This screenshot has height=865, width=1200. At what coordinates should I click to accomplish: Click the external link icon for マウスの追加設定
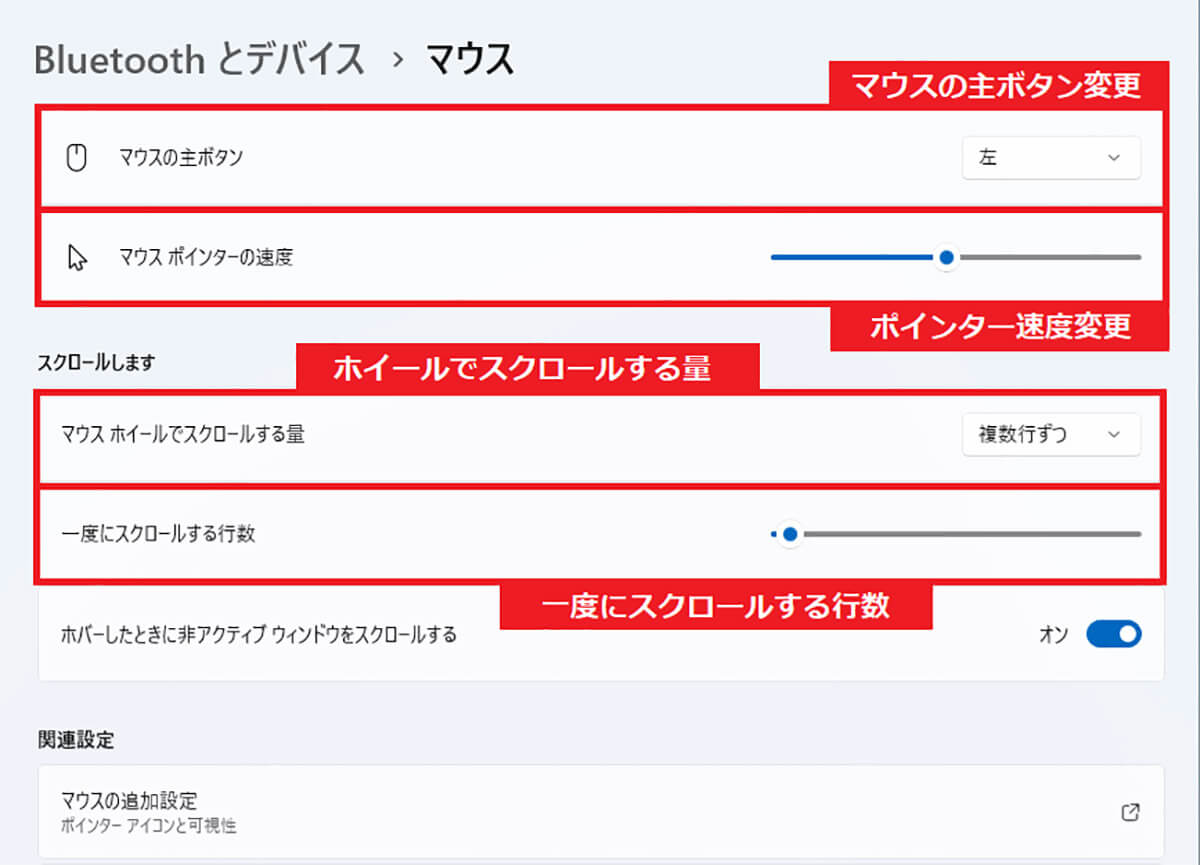[1130, 812]
